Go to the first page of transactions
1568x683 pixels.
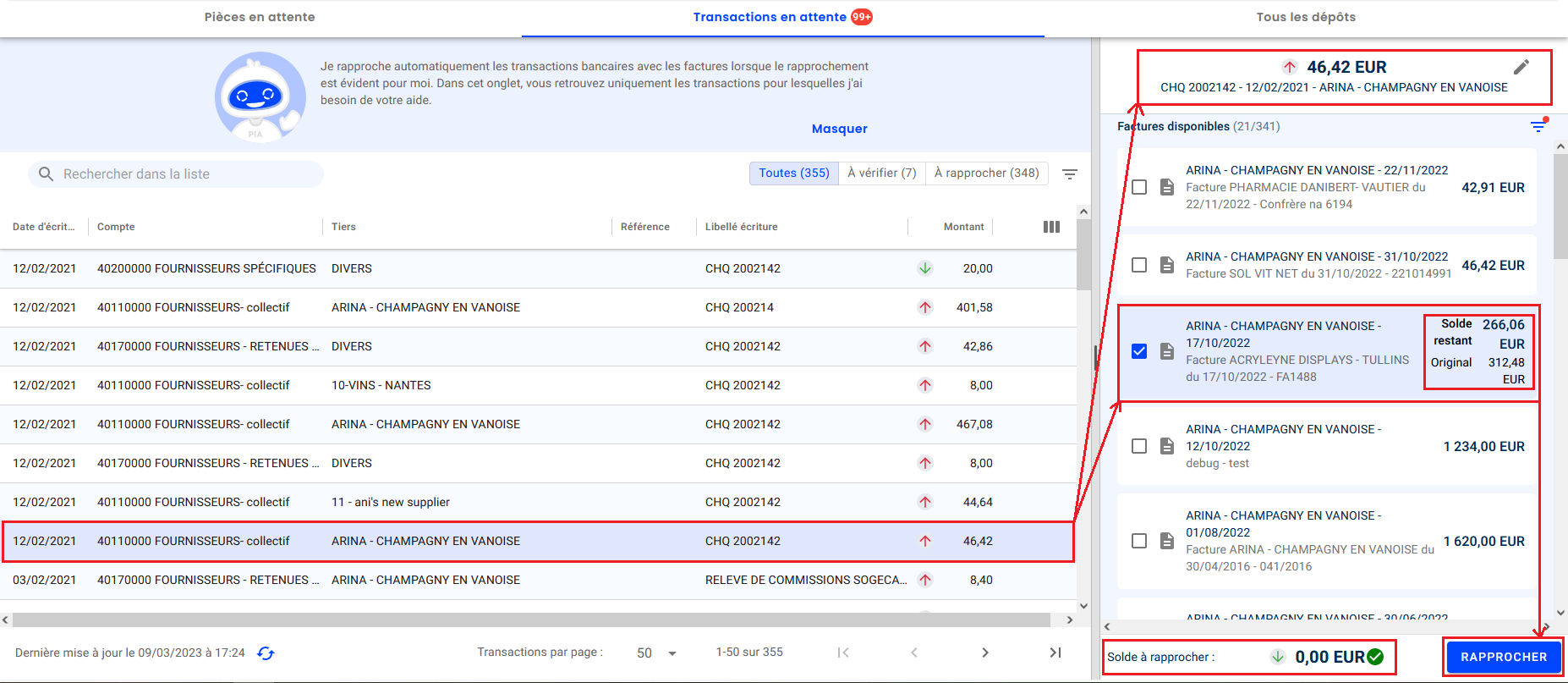click(x=843, y=653)
